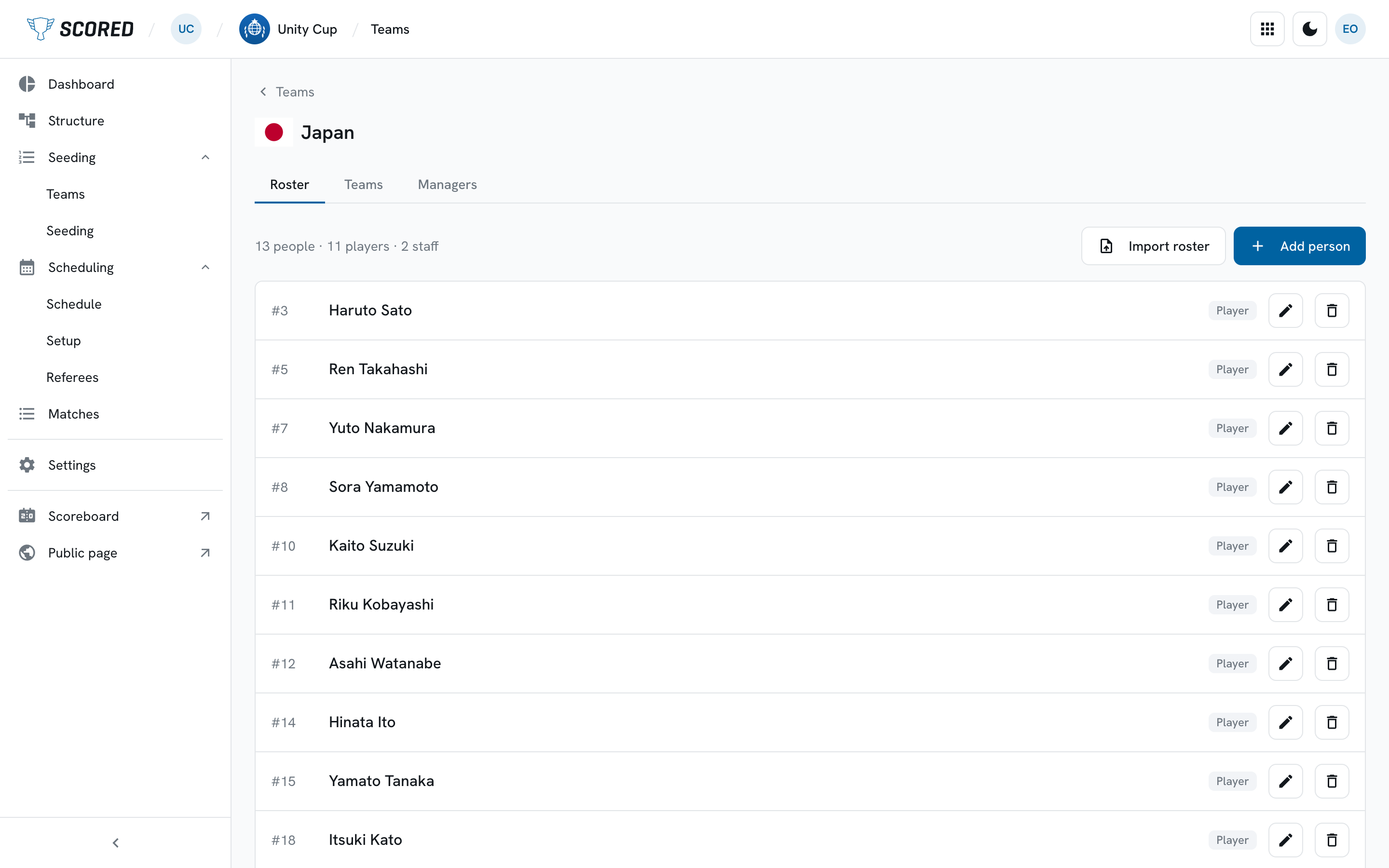Open Teams under Seeding in sidebar
Screen dimensions: 1389x868
(x=115, y=194)
